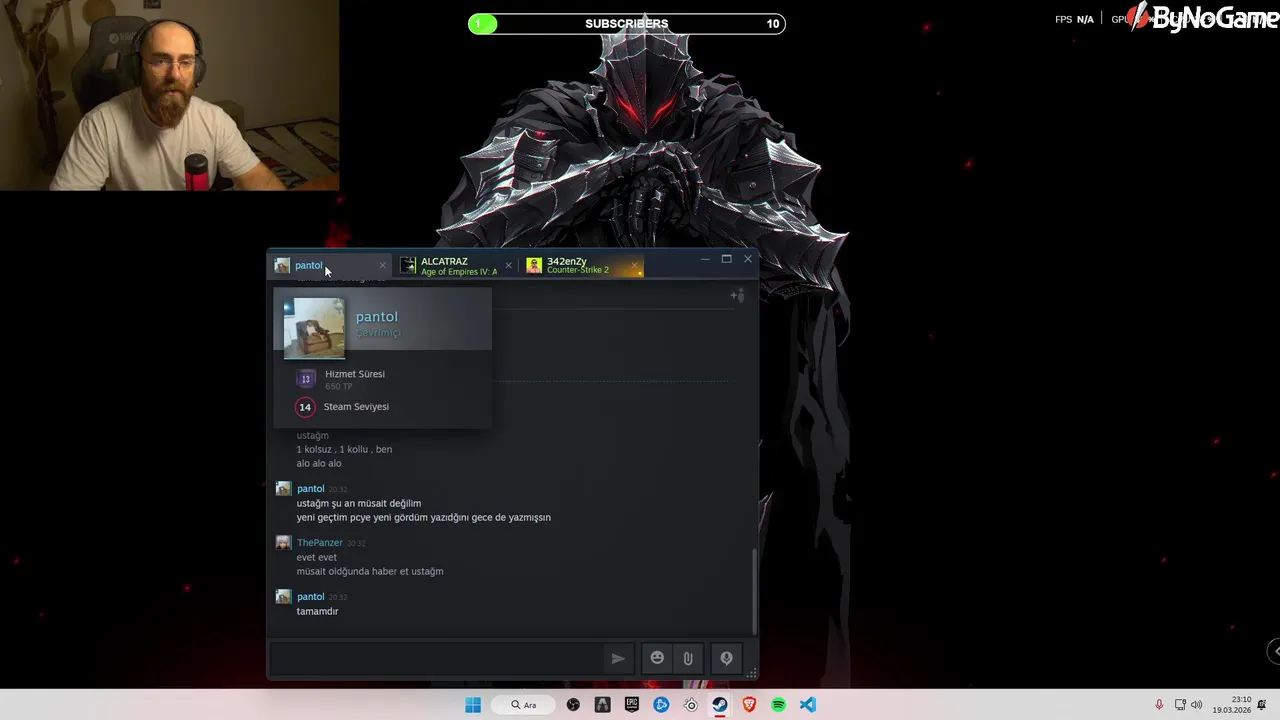Click the 'evet evet' message

(317, 557)
